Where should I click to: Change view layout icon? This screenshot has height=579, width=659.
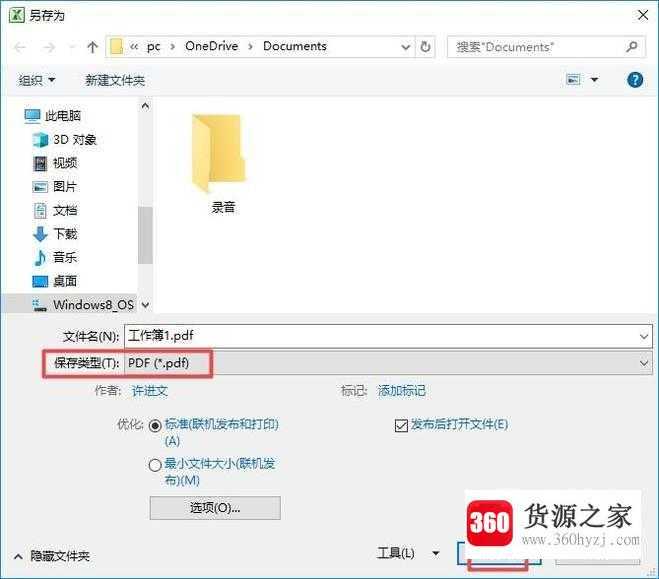(x=573, y=79)
